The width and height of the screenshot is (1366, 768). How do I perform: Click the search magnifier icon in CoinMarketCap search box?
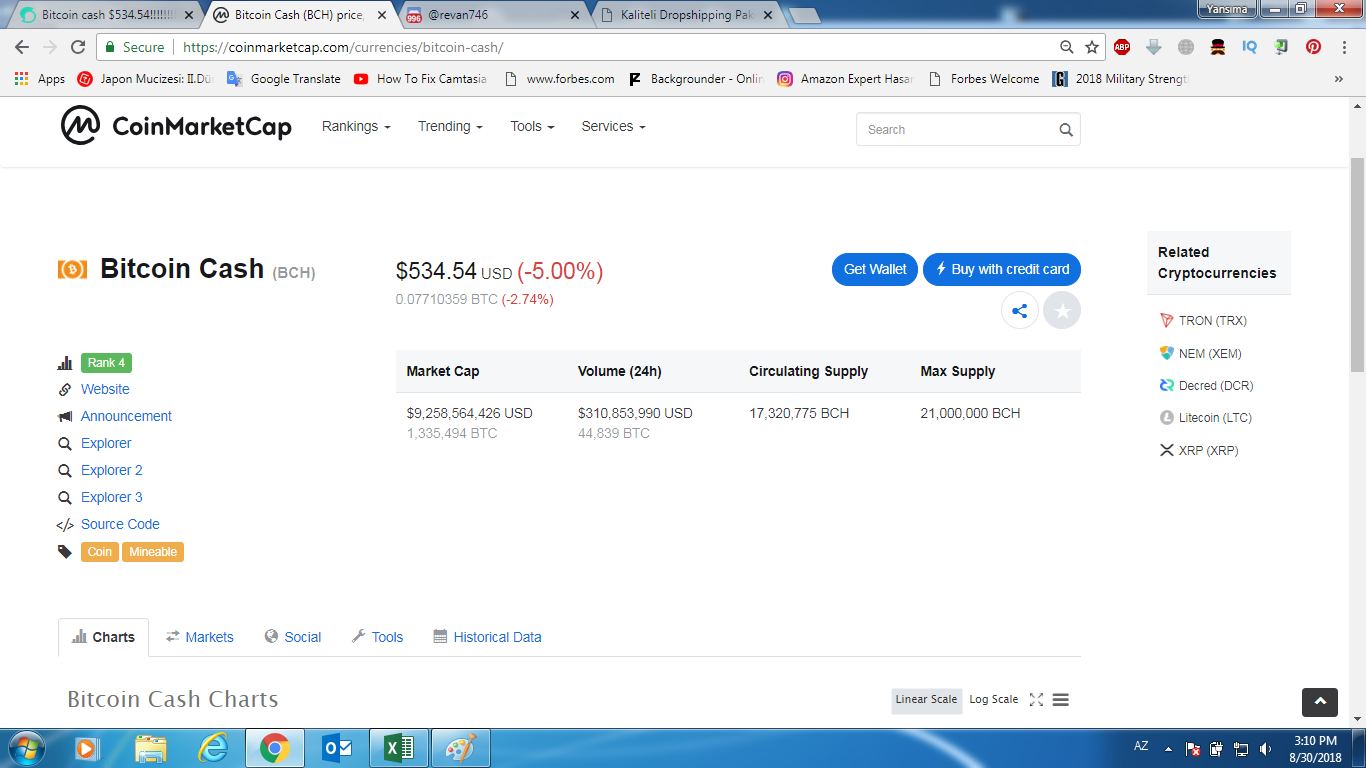click(1066, 130)
